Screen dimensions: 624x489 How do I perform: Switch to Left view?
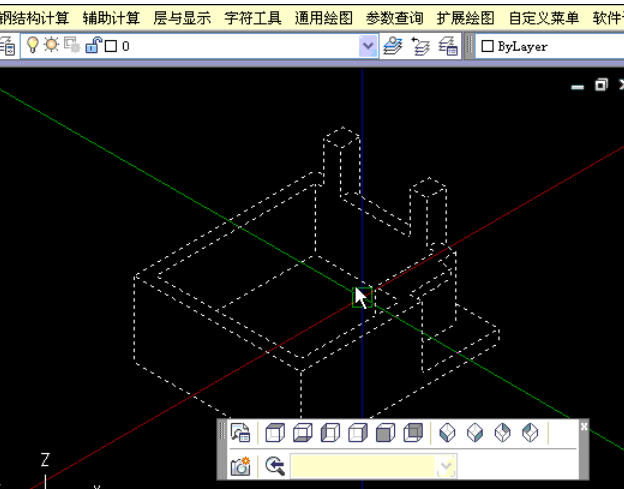point(330,433)
